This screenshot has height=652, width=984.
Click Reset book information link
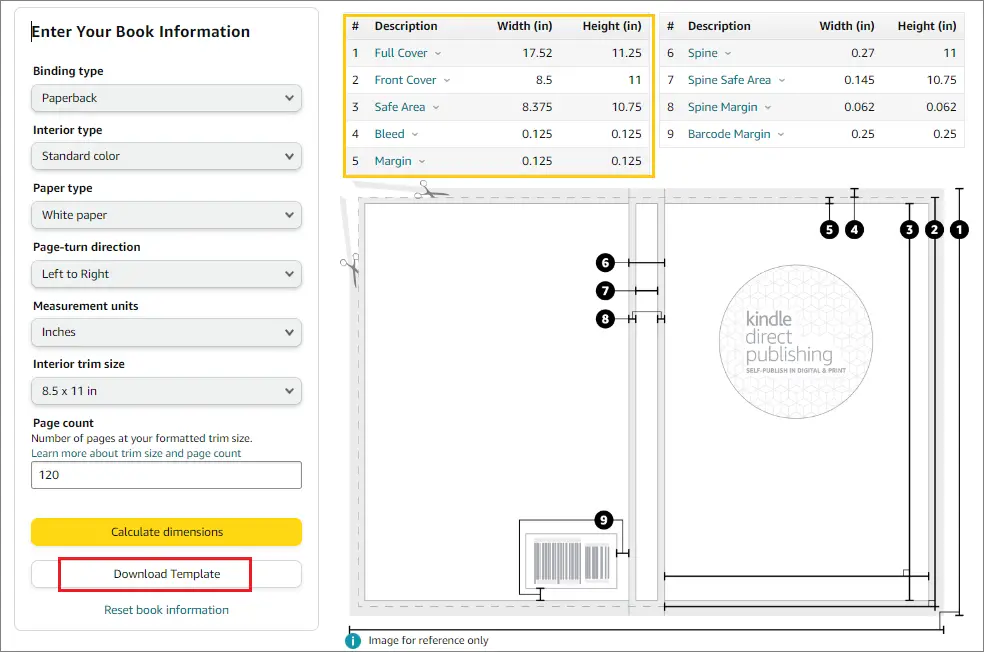(166, 610)
